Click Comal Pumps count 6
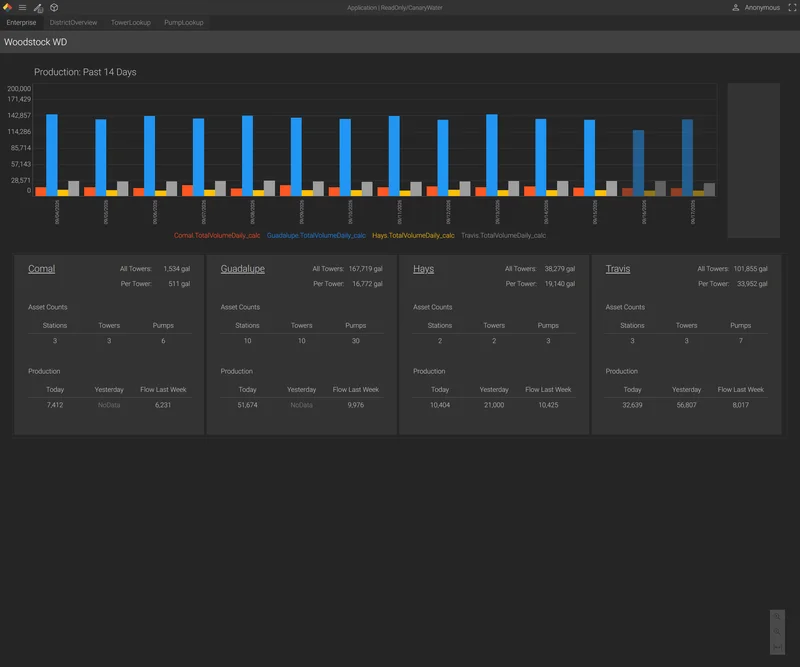800x667 pixels. (163, 341)
